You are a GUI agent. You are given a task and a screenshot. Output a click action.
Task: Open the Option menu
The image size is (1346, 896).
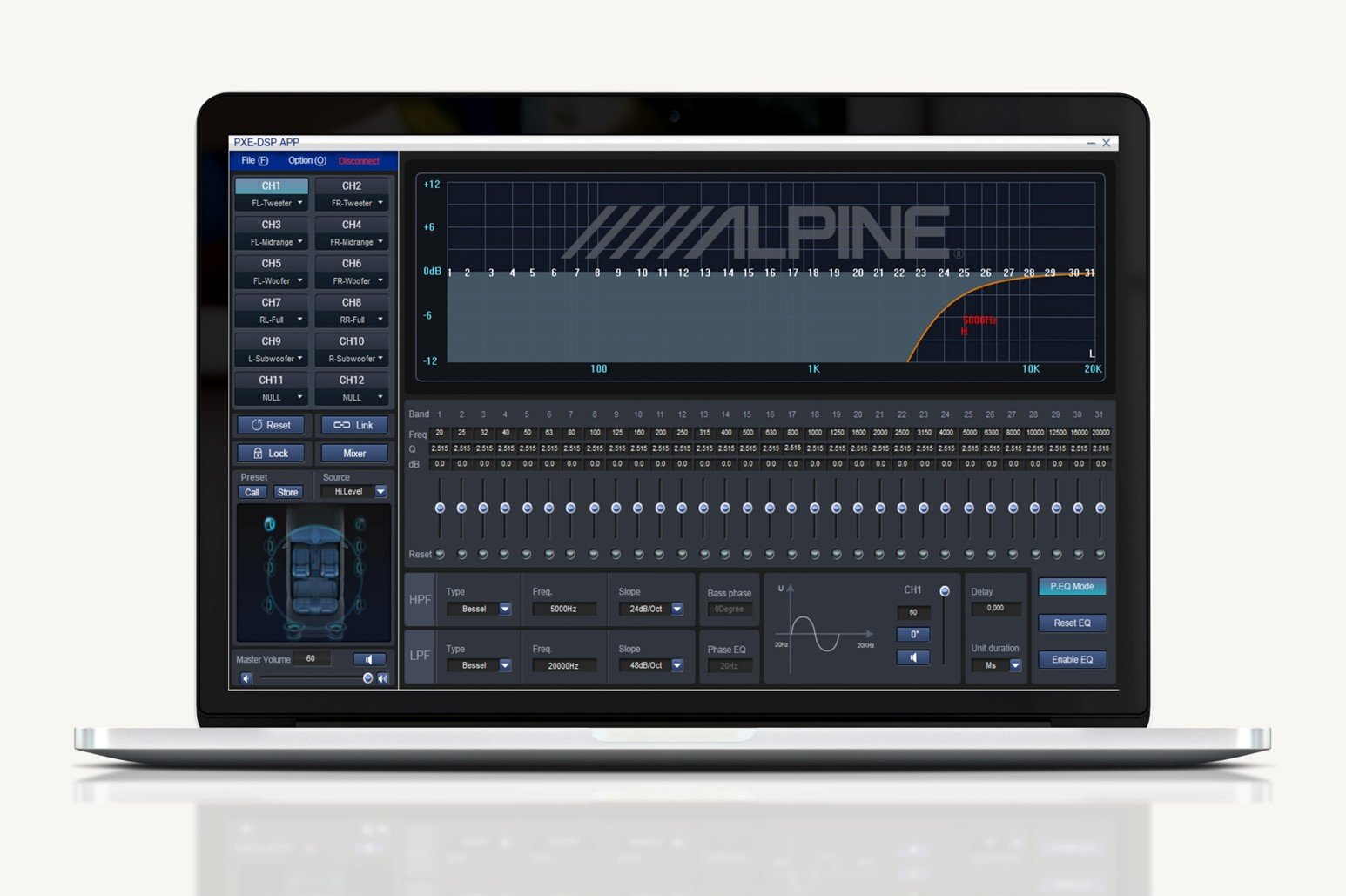click(306, 160)
